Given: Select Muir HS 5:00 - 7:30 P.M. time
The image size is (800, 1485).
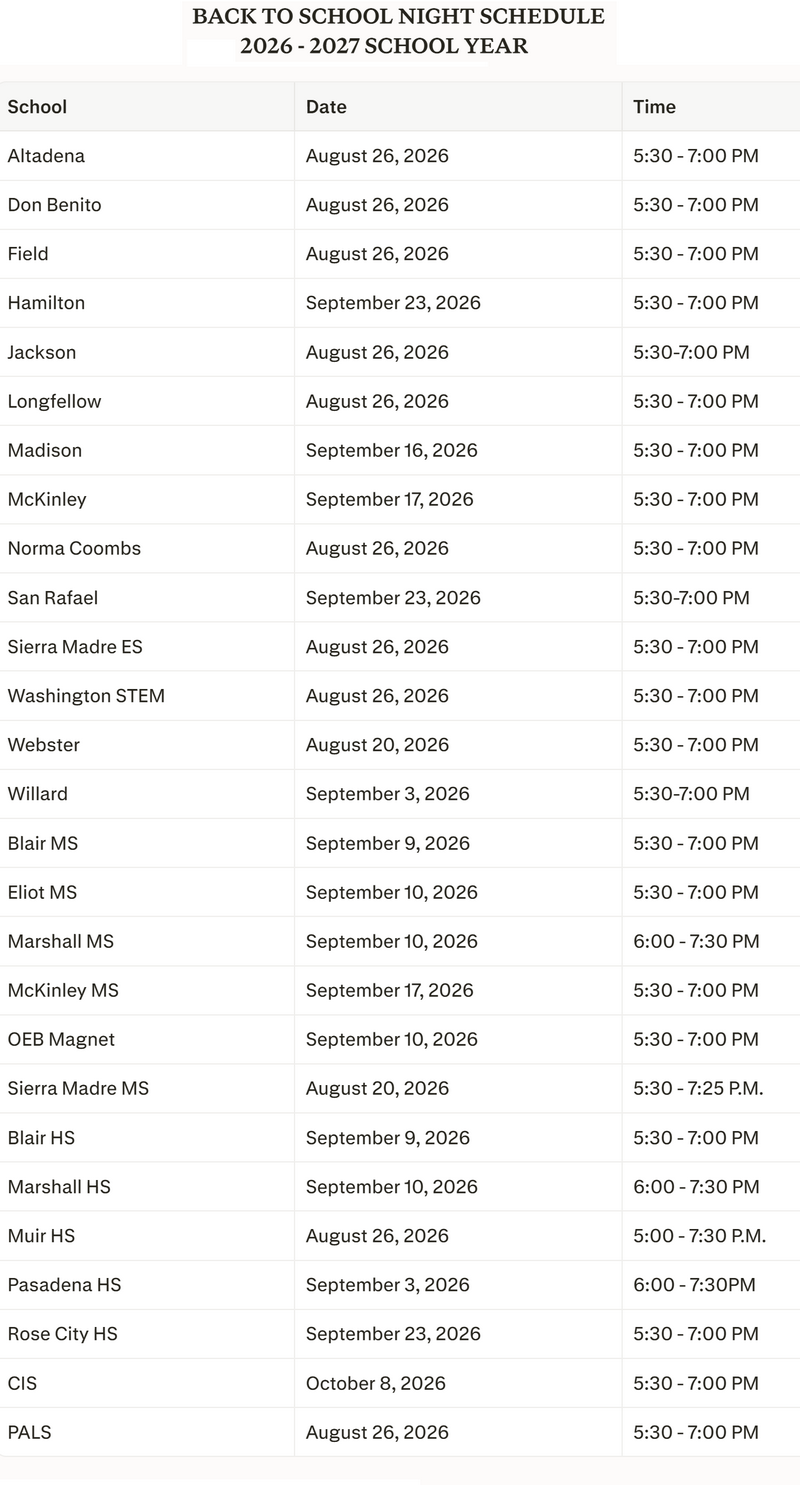Looking at the screenshot, I should (700, 1236).
